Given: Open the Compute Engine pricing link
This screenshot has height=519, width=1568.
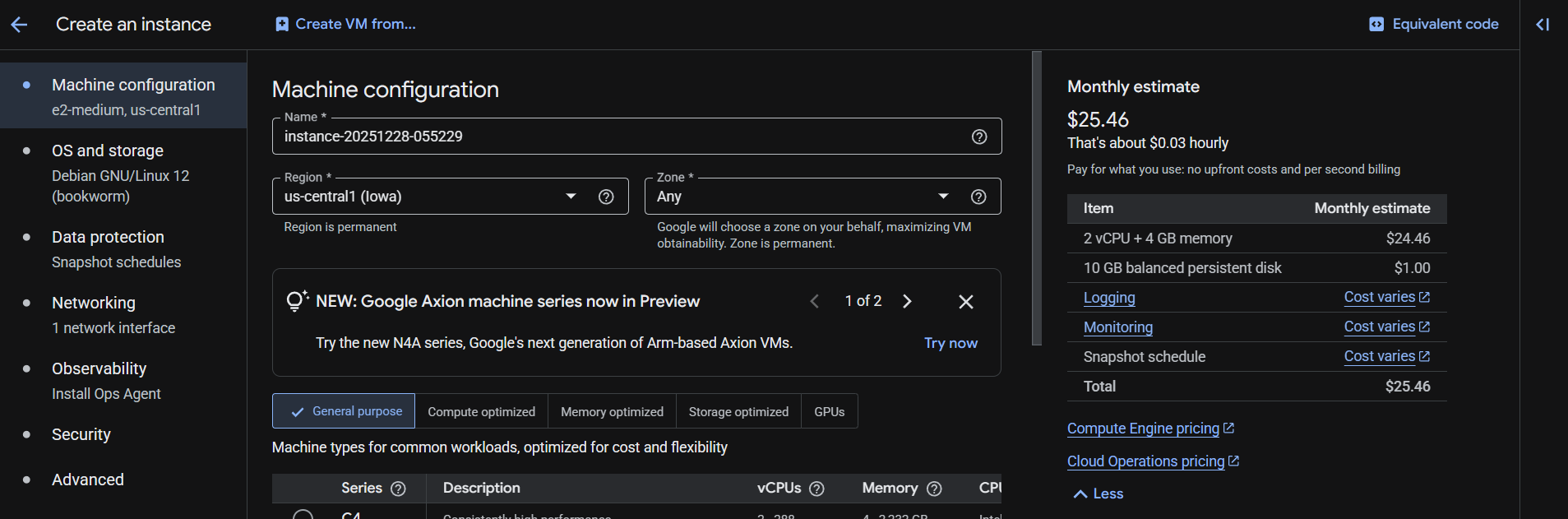Looking at the screenshot, I should tap(1143, 429).
